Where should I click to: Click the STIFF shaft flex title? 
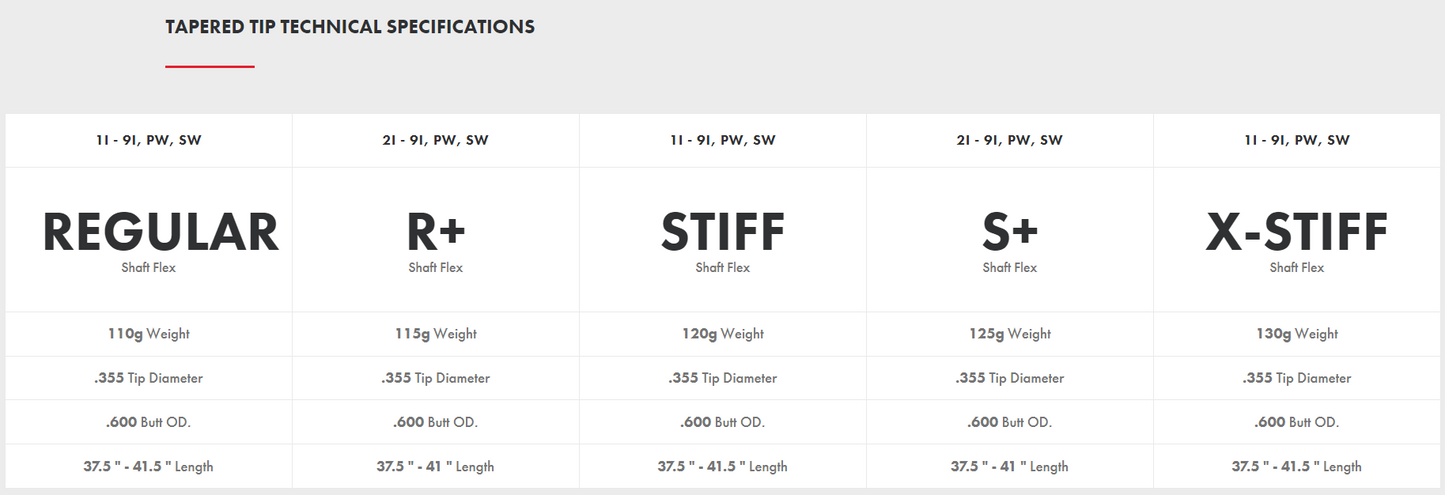[723, 232]
